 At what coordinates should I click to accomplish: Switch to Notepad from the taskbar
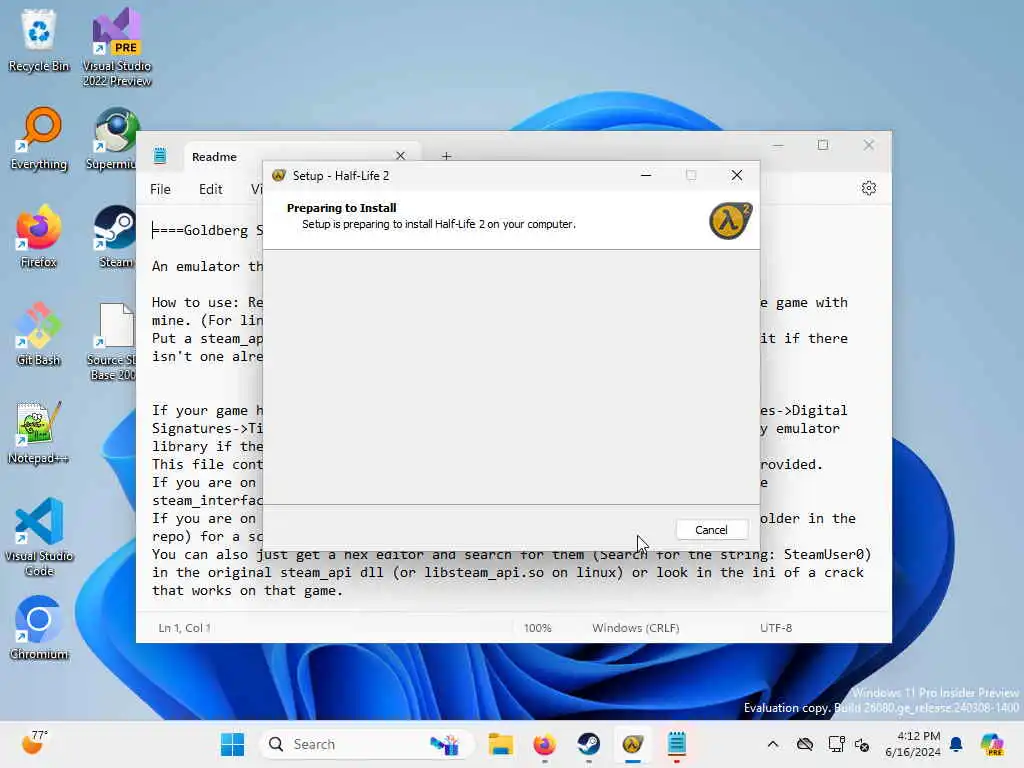677,744
